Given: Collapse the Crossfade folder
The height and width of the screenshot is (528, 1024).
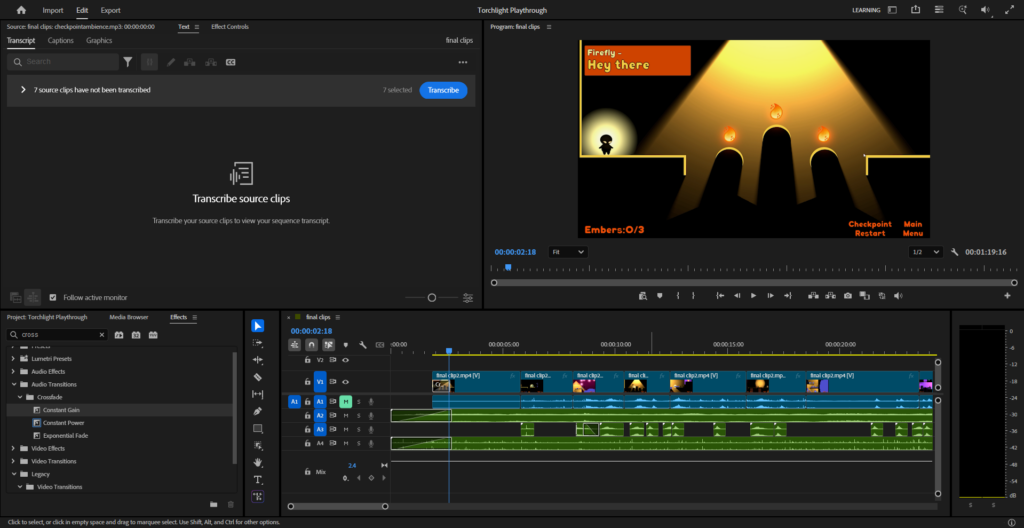Looking at the screenshot, I should point(19,397).
